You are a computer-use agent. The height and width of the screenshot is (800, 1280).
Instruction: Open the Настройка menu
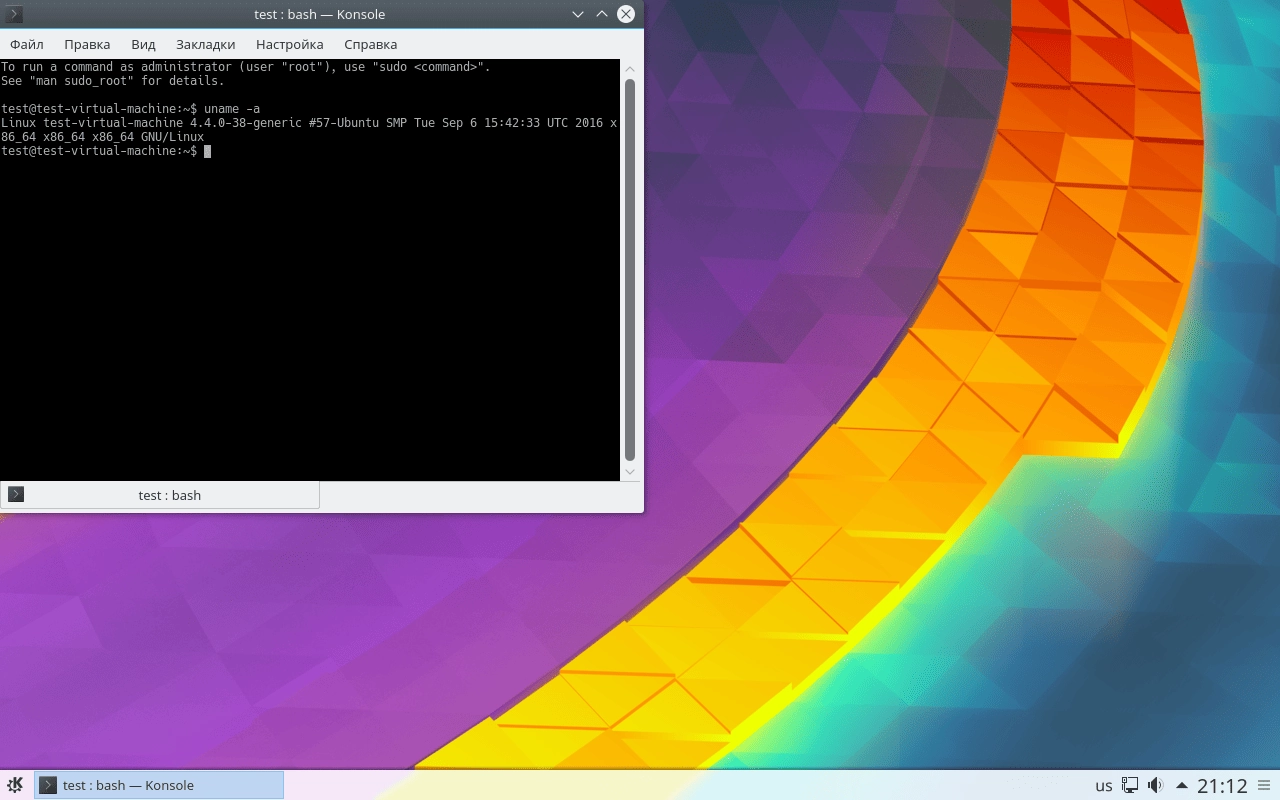click(x=289, y=44)
